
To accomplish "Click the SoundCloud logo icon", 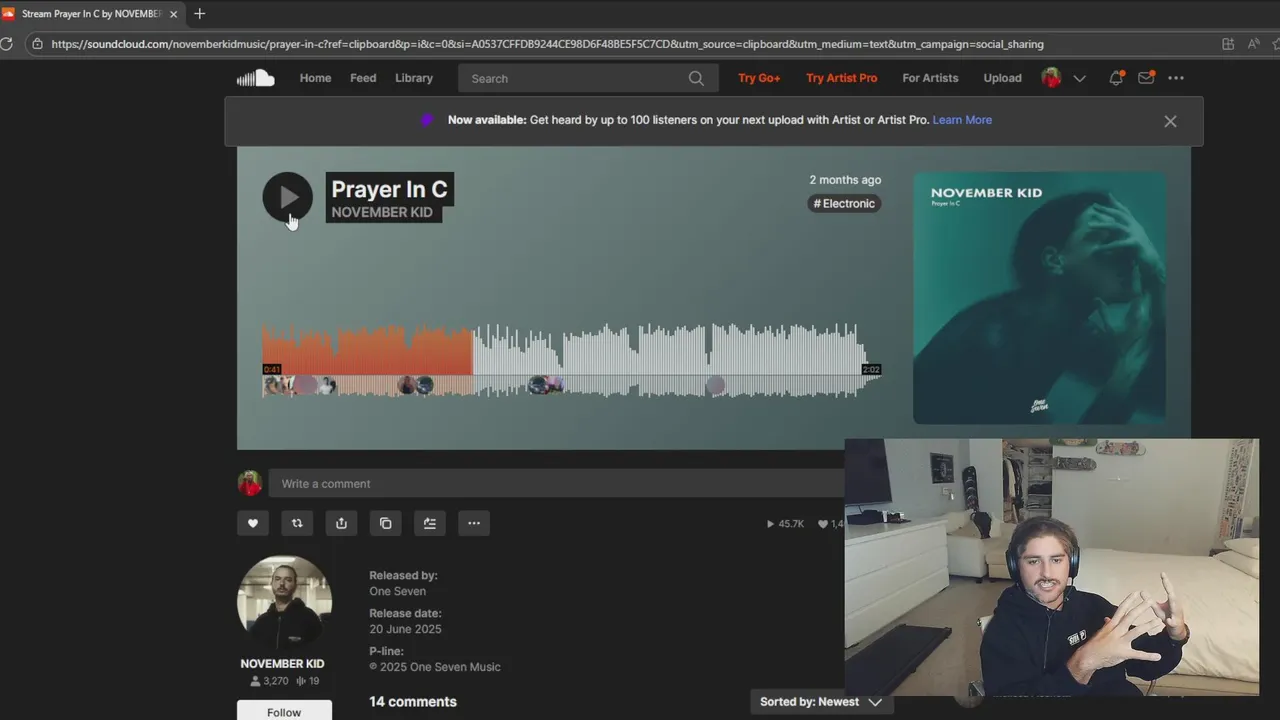I will pos(255,78).
